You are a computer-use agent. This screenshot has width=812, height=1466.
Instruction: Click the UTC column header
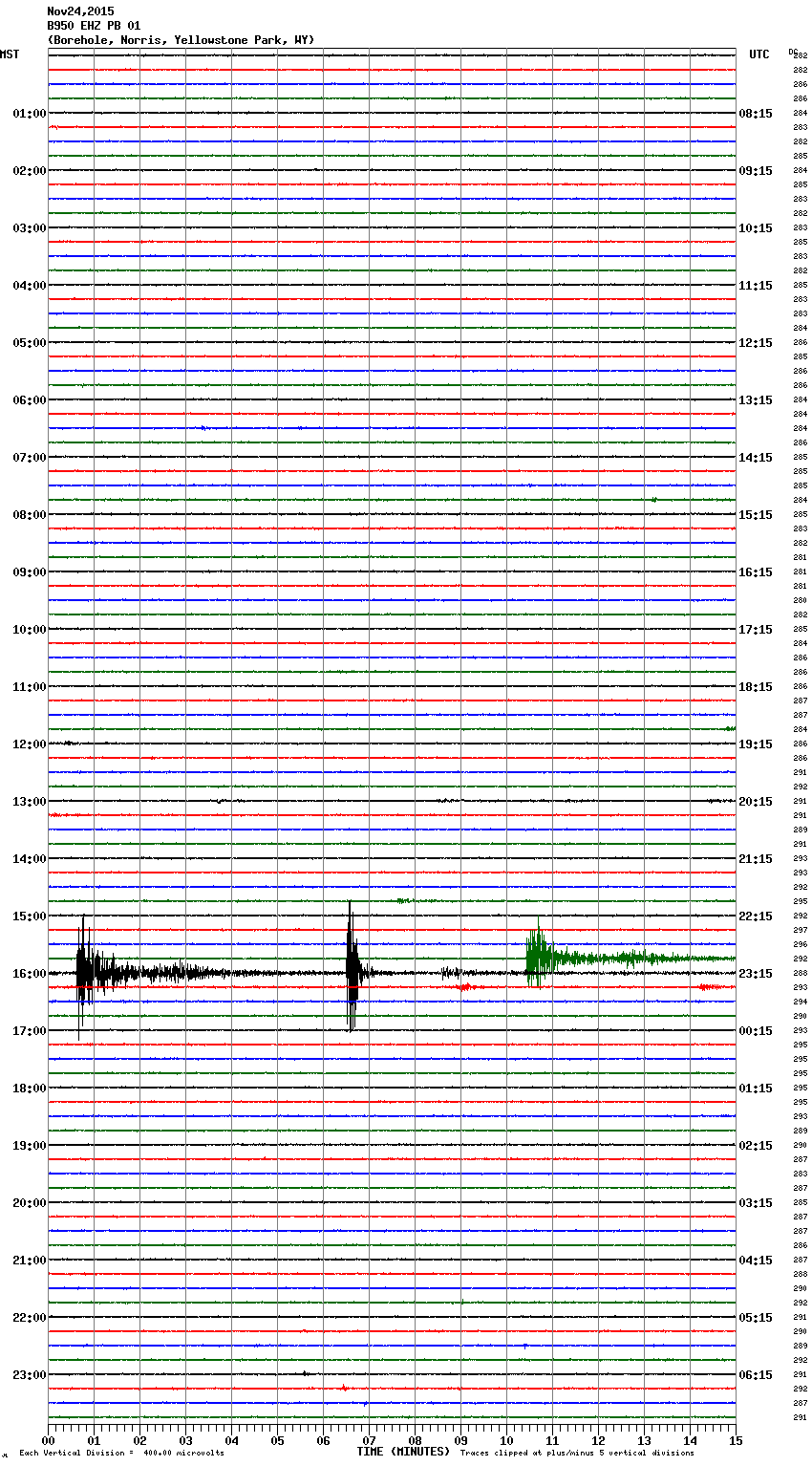[759, 54]
